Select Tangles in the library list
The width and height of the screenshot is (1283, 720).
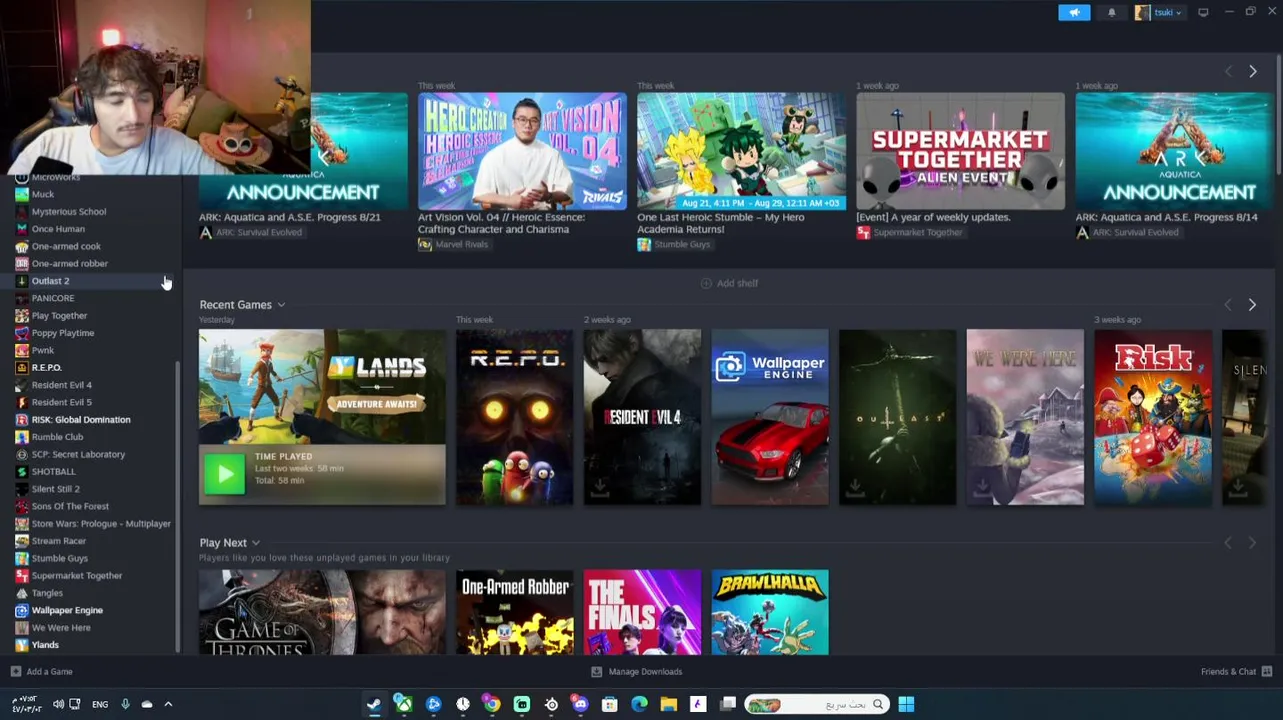click(47, 593)
